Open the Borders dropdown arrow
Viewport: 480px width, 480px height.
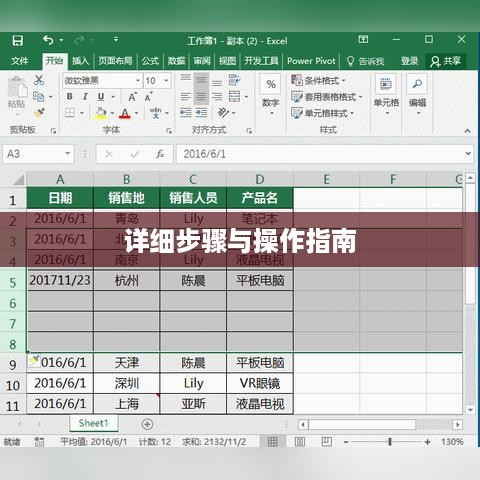pos(82,113)
